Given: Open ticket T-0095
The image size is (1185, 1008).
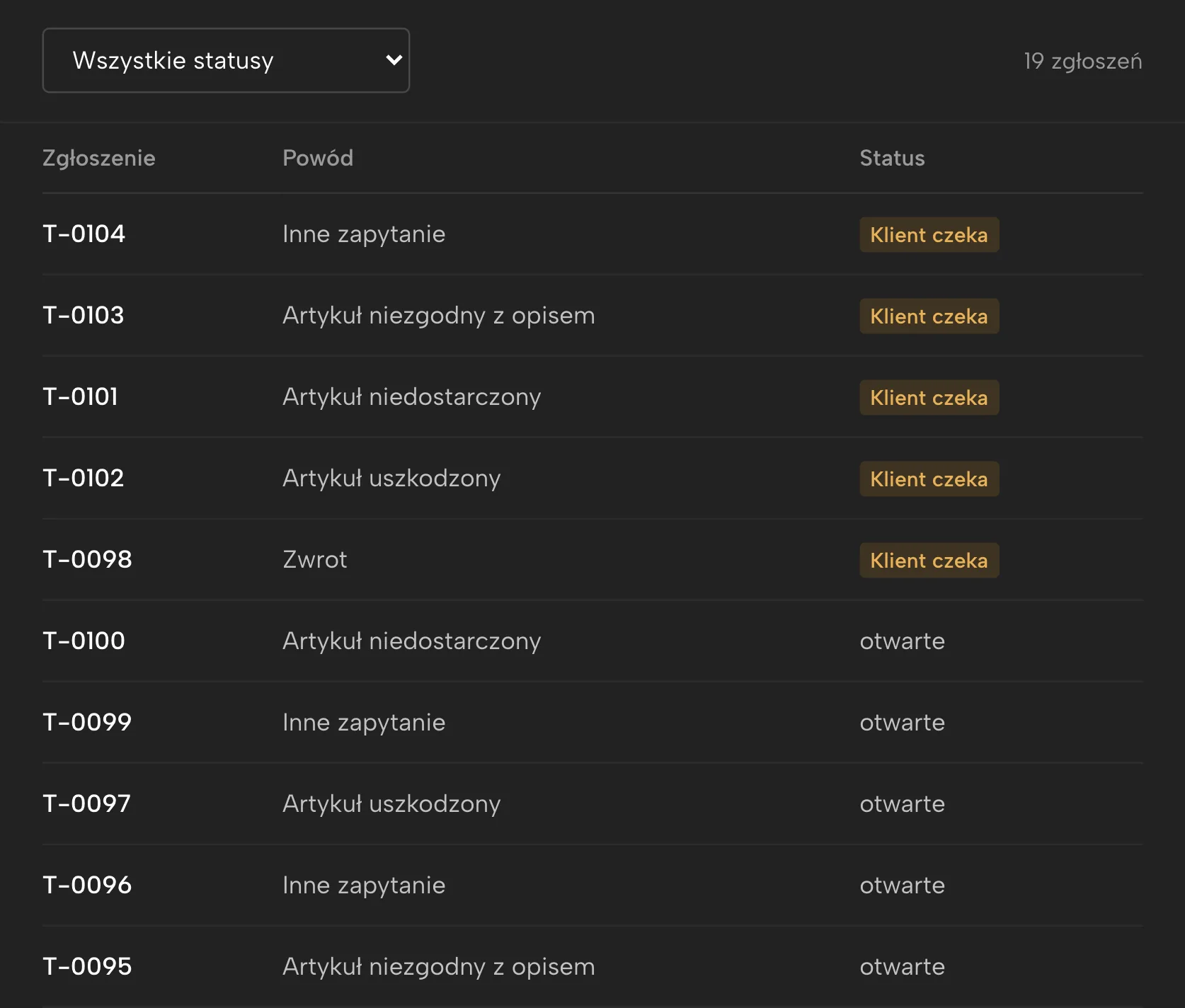Looking at the screenshot, I should coord(87,966).
